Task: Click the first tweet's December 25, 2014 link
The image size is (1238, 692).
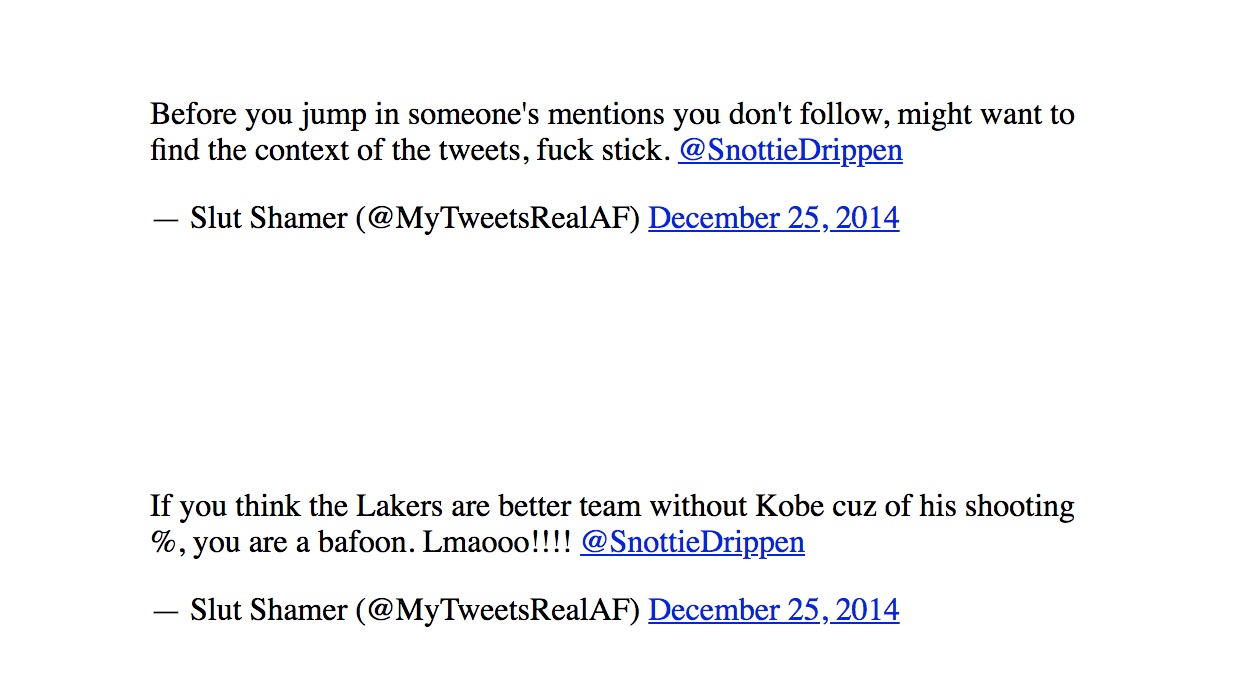Action: 773,218
